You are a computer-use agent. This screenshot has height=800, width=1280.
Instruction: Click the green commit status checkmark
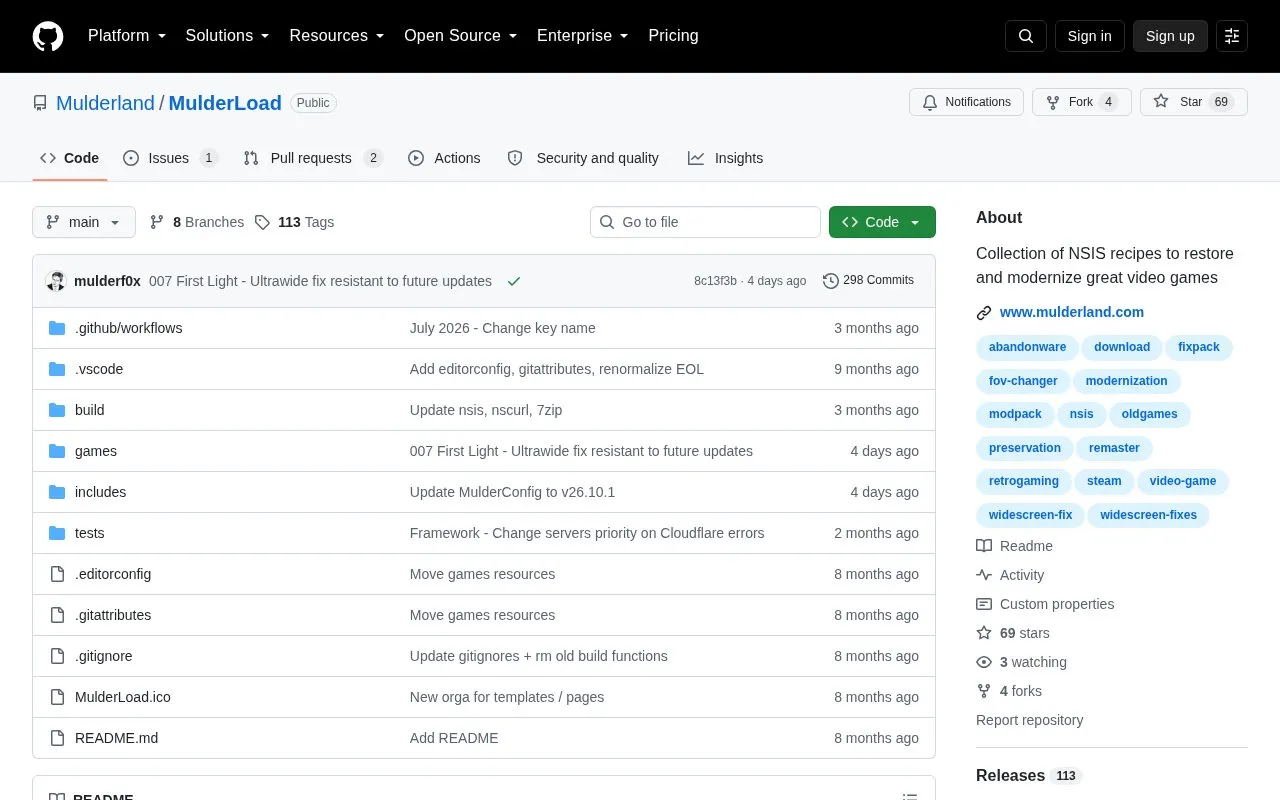pos(514,281)
